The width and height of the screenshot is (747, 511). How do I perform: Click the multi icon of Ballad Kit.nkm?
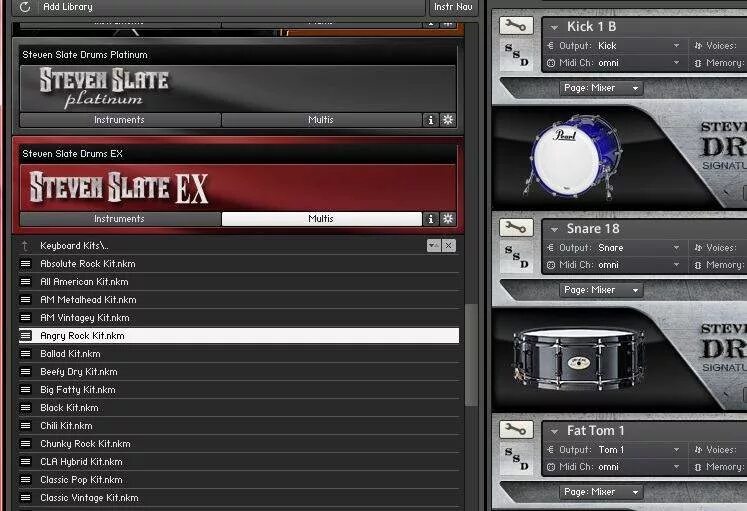25,353
